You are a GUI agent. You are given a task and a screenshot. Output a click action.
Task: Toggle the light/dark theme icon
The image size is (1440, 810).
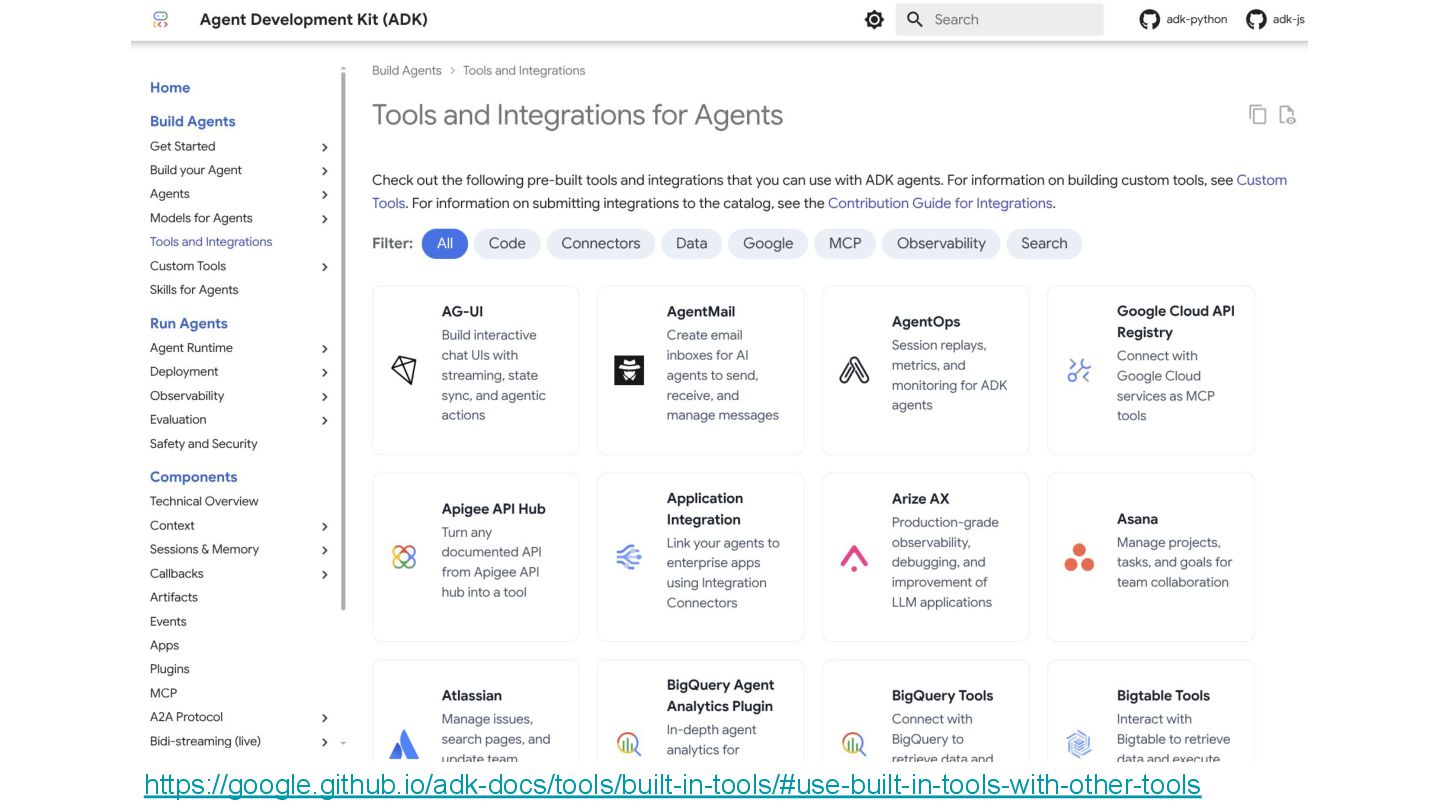point(874,20)
